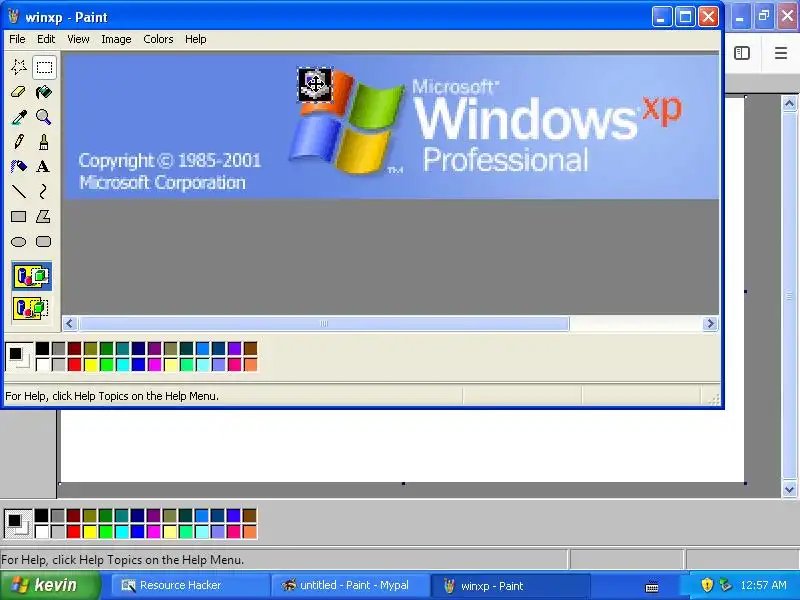Activate the Pick Color eyedropper
This screenshot has height=600, width=800.
pos(19,117)
